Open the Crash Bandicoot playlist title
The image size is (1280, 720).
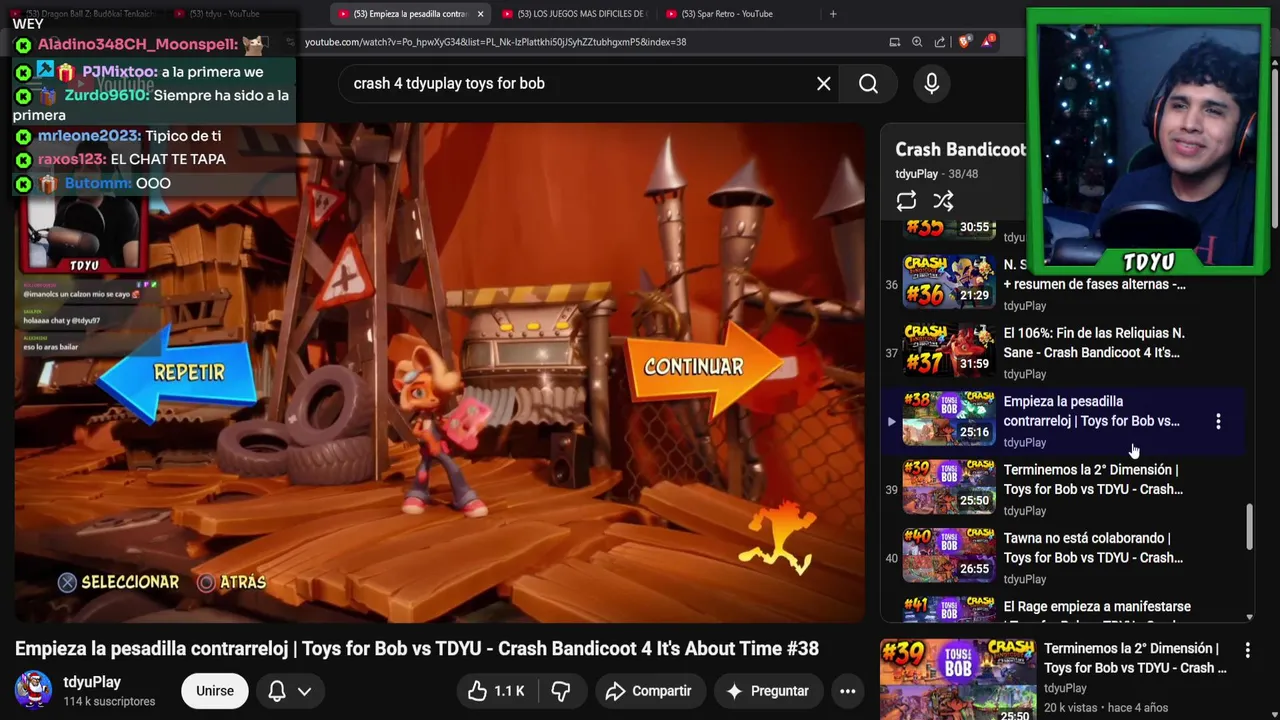[x=960, y=150]
